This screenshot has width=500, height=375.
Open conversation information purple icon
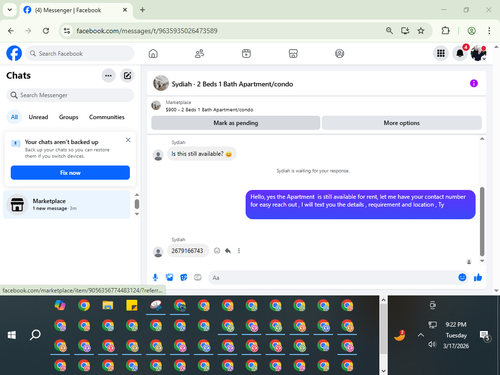pos(474,83)
